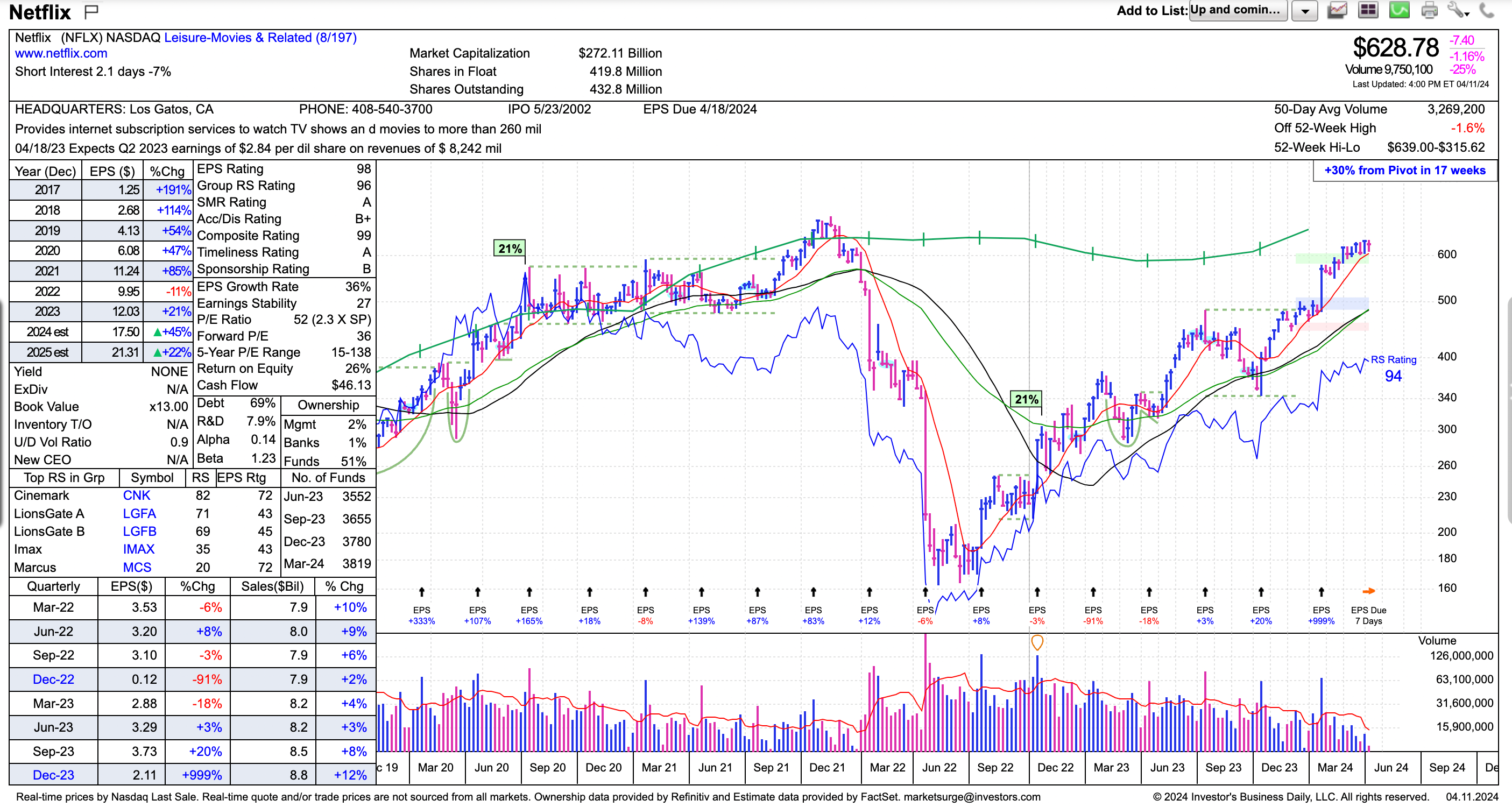Viewport: 1512px width, 807px height.
Task: Open the LGFA symbol link
Action: pos(139,514)
